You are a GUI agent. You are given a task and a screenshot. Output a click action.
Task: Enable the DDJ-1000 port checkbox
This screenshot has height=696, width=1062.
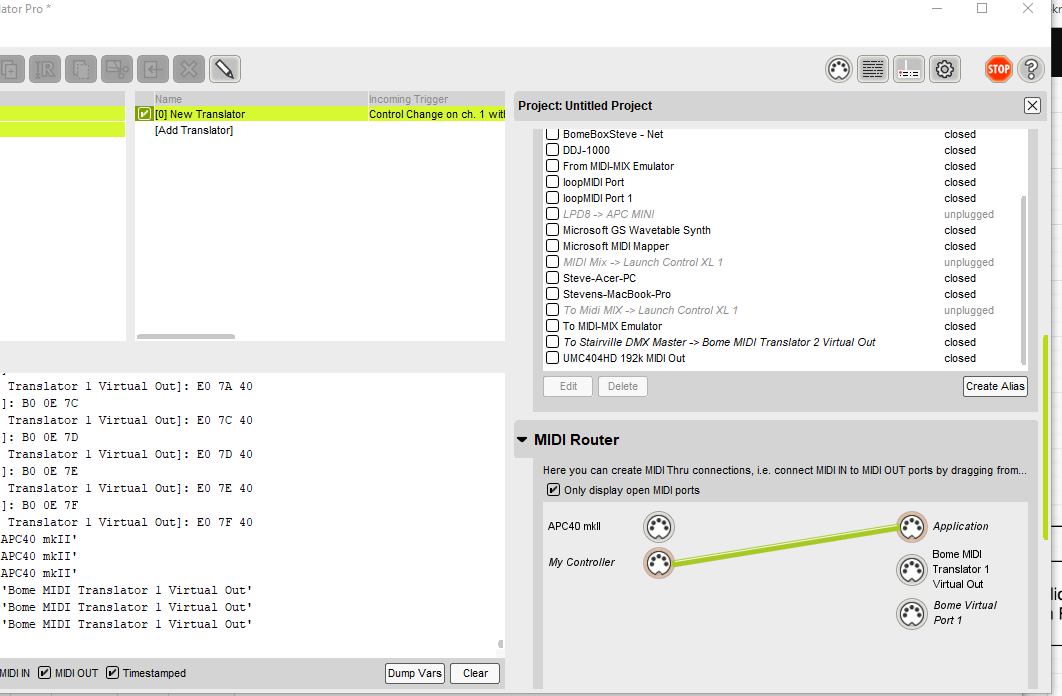[553, 150]
